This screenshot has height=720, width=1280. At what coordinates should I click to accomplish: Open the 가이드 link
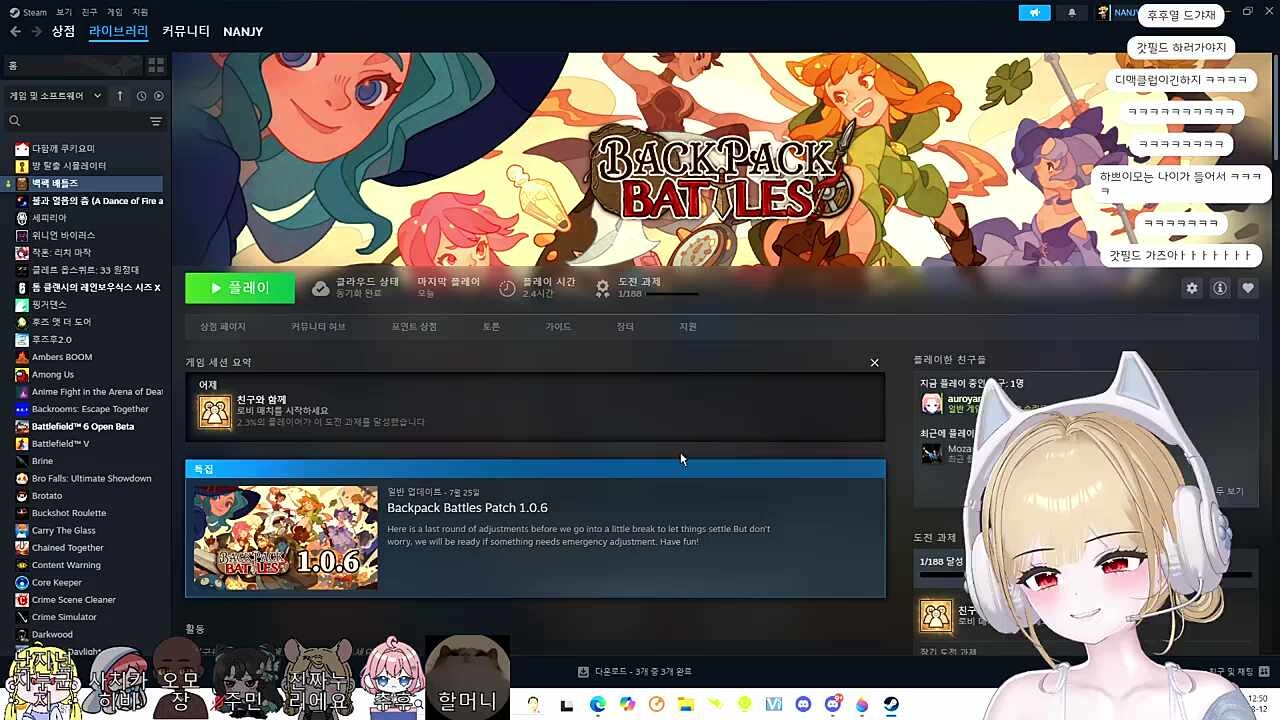[x=558, y=327]
